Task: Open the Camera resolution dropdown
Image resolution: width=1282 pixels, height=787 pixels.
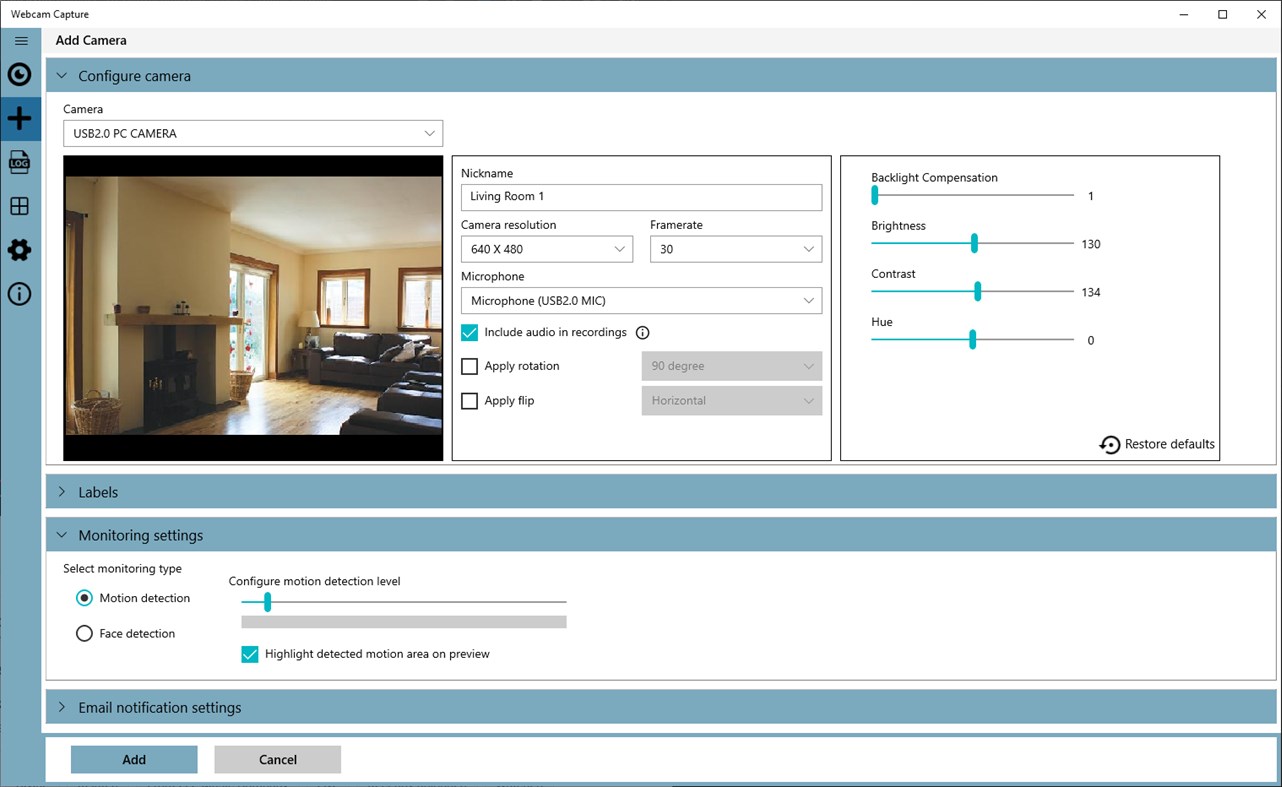Action: [x=546, y=248]
